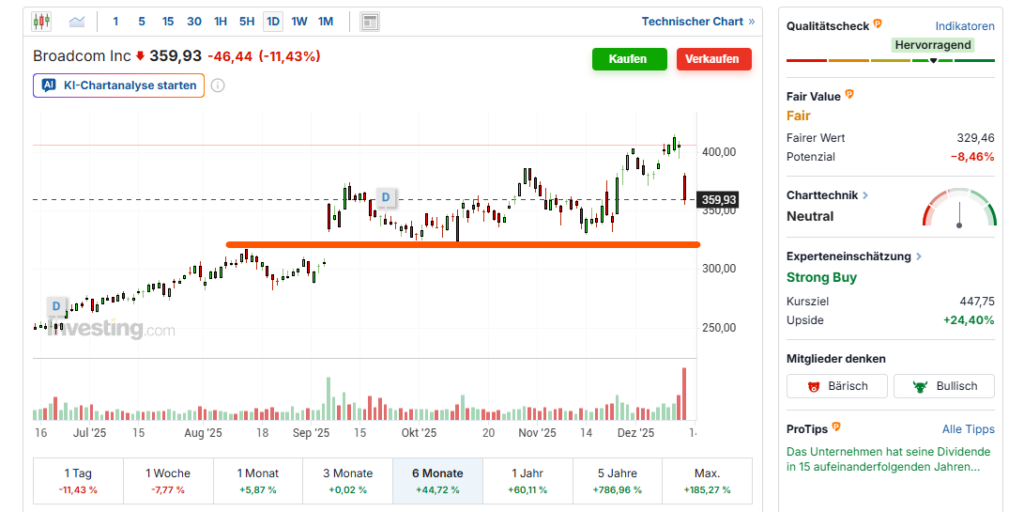
Task: Open the news overlay icon in chart toolbar
Action: point(369,21)
